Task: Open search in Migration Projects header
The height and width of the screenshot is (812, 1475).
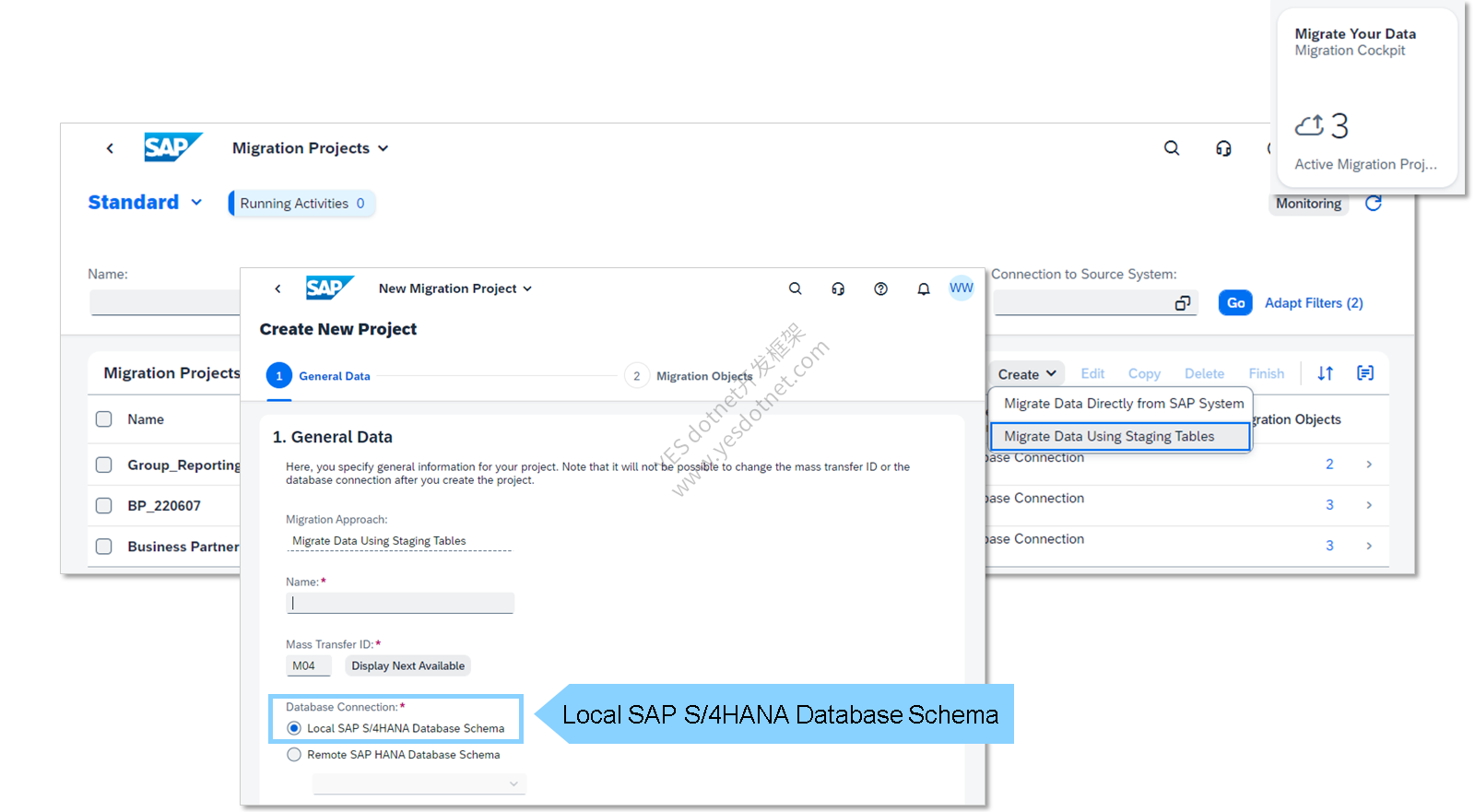Action: [1172, 148]
